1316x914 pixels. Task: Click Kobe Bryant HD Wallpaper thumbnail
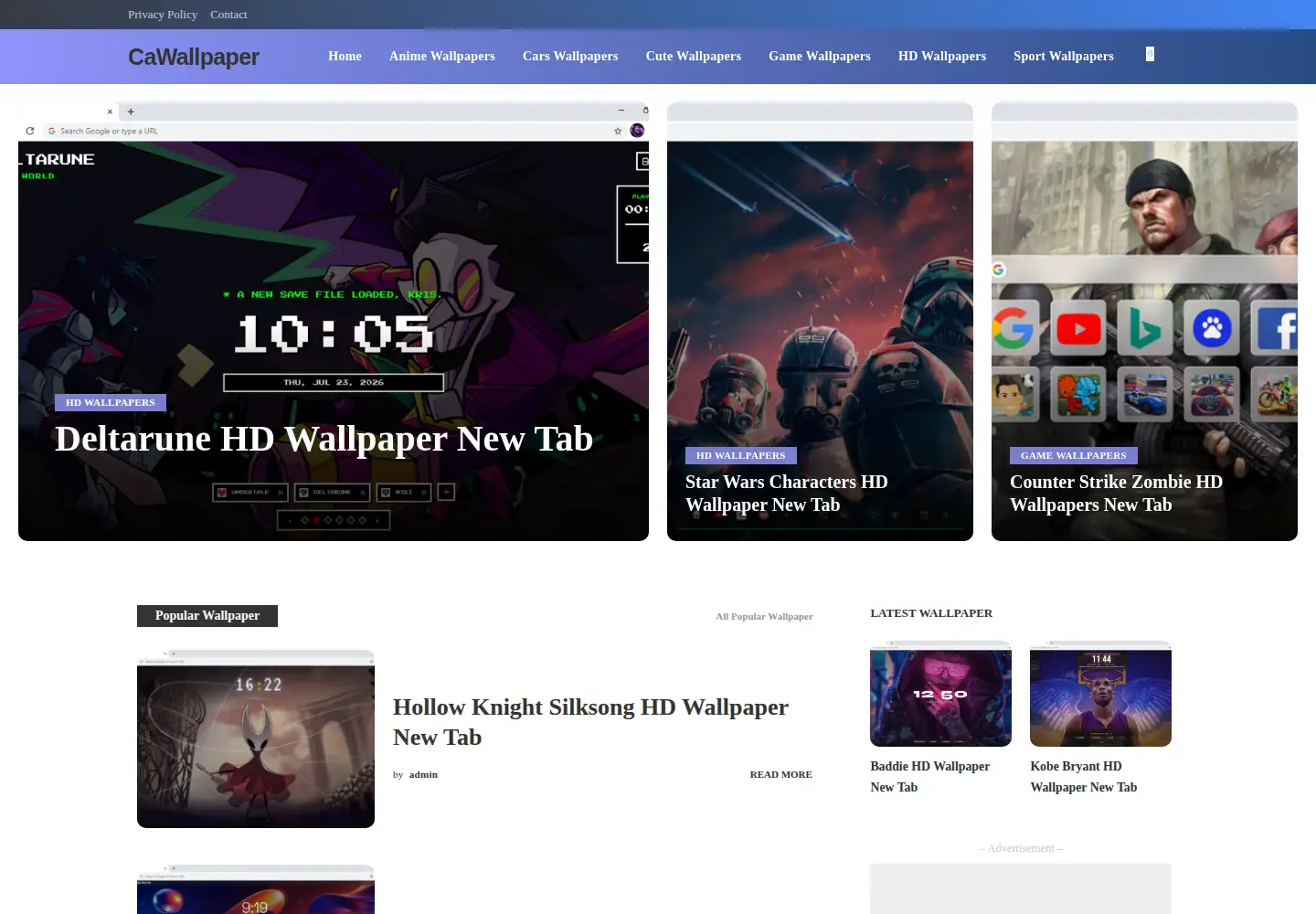click(x=1100, y=694)
